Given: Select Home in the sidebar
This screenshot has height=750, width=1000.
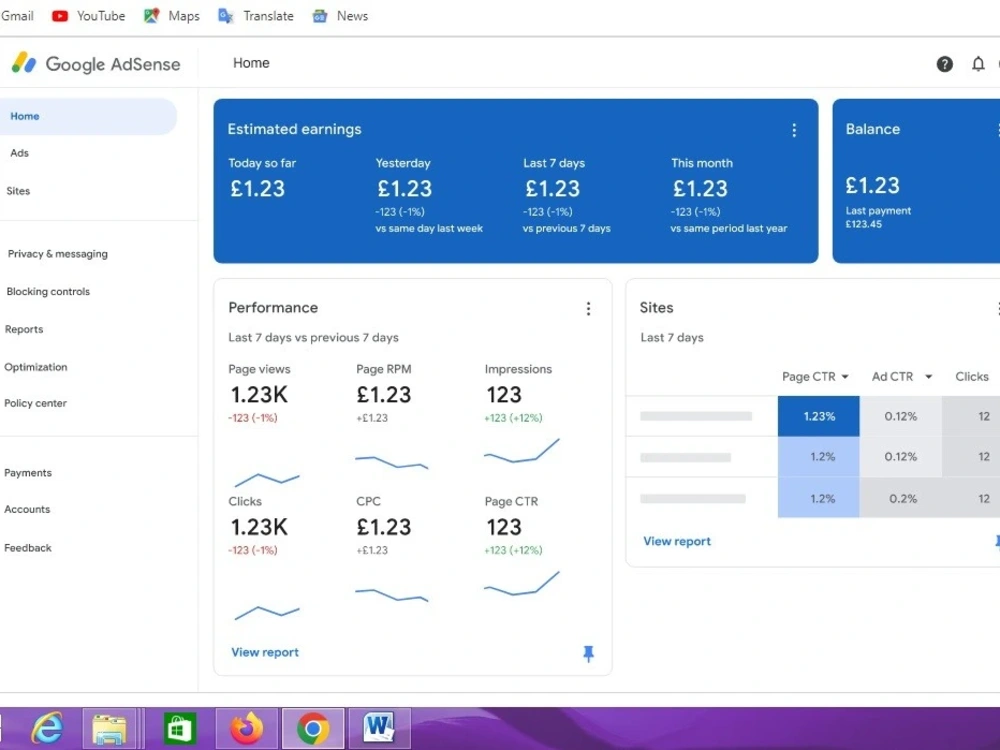Looking at the screenshot, I should (x=88, y=116).
